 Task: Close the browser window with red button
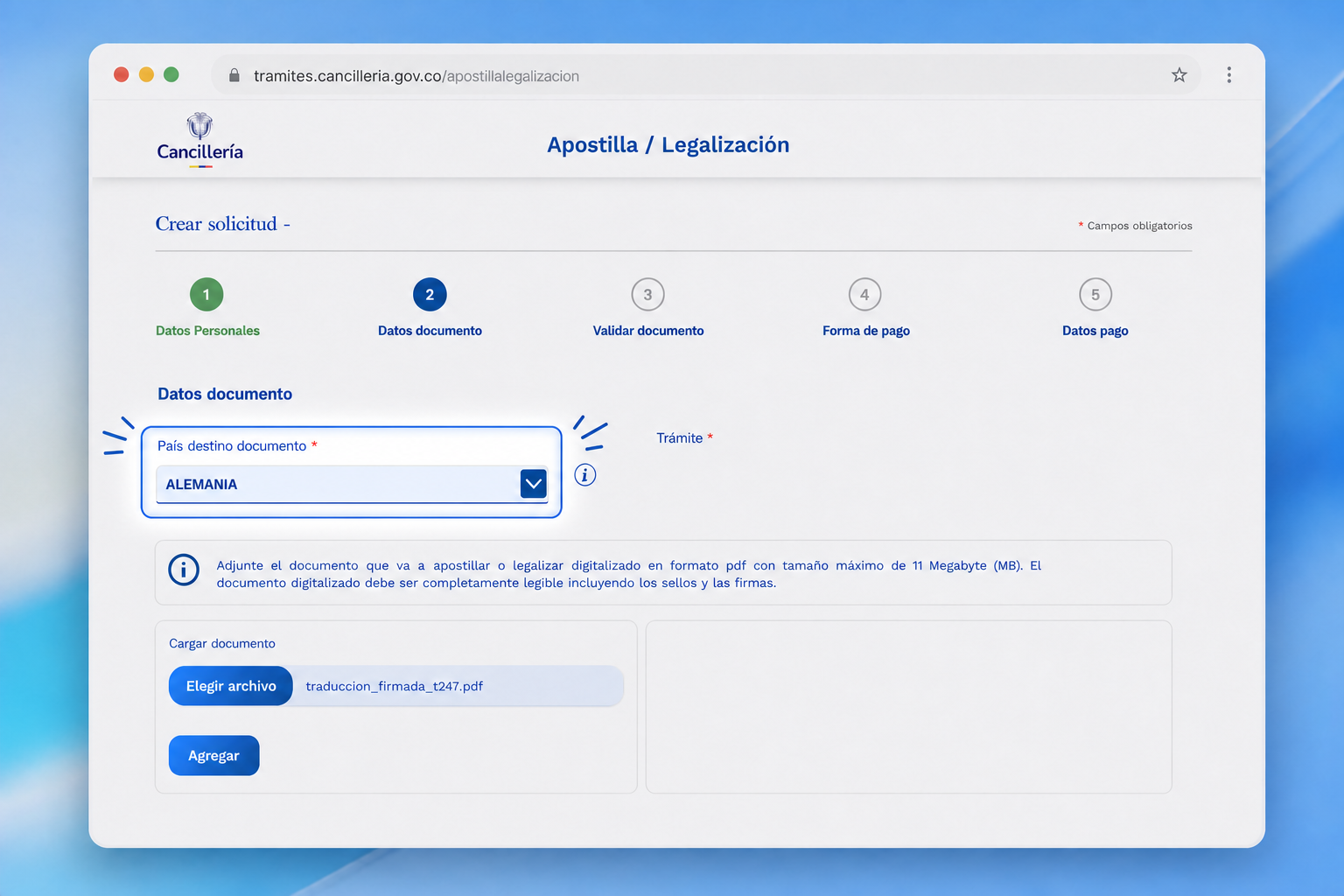(x=122, y=74)
